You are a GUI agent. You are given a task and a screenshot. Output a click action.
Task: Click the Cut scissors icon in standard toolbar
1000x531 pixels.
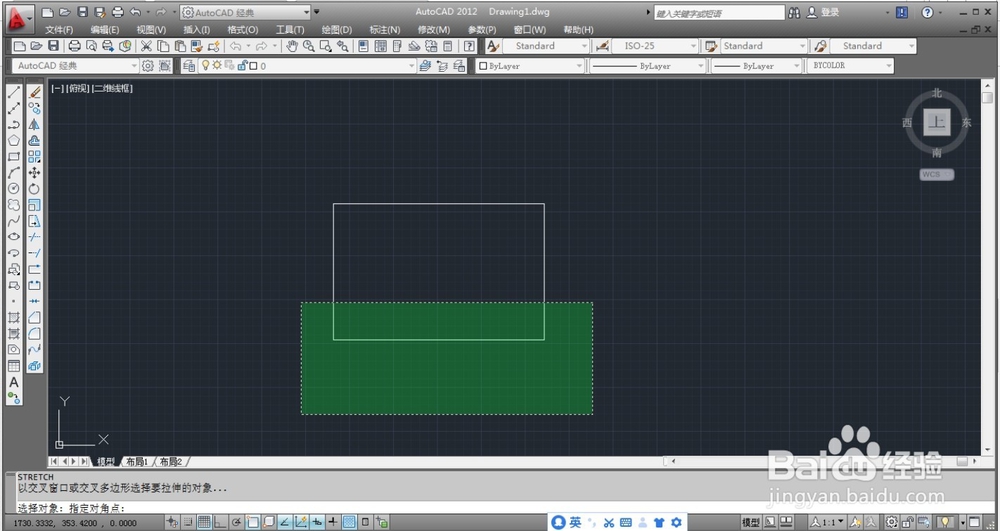pos(146,46)
